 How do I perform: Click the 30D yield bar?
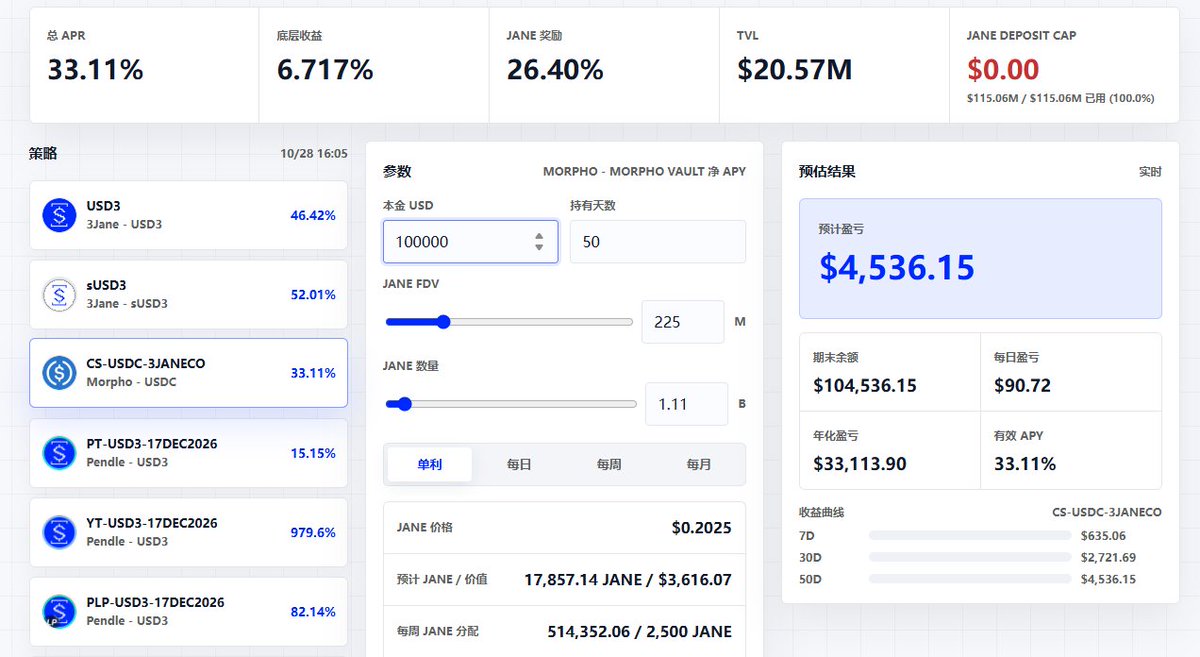click(970, 558)
